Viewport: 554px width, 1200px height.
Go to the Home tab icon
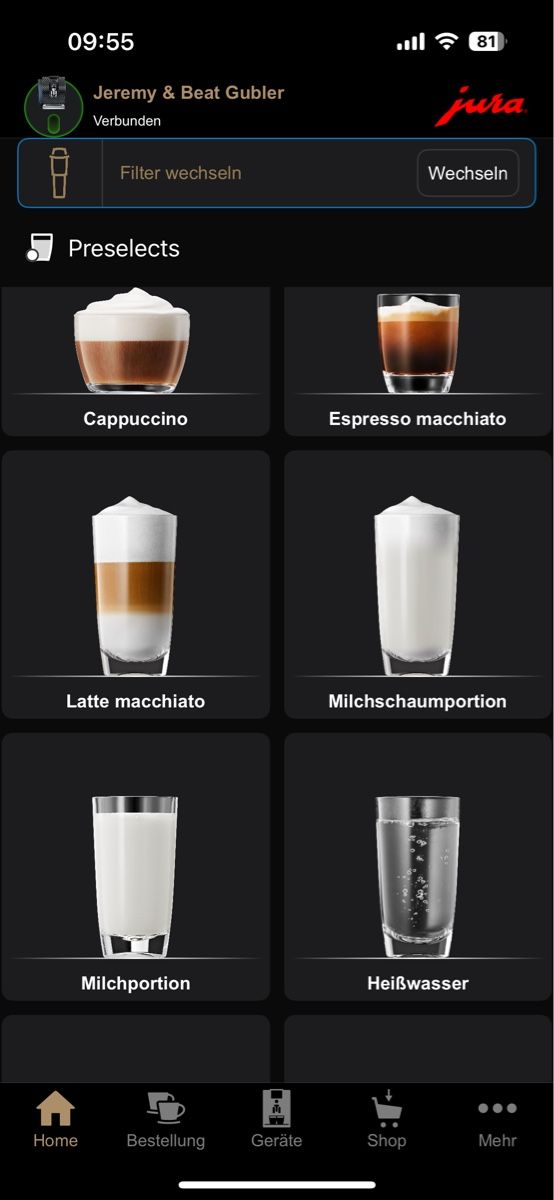tap(55, 1109)
